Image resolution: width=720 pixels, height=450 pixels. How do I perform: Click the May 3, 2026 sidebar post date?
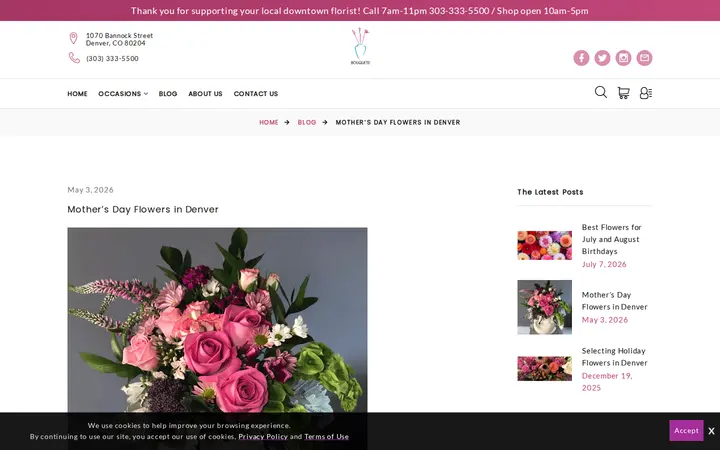tap(605, 320)
